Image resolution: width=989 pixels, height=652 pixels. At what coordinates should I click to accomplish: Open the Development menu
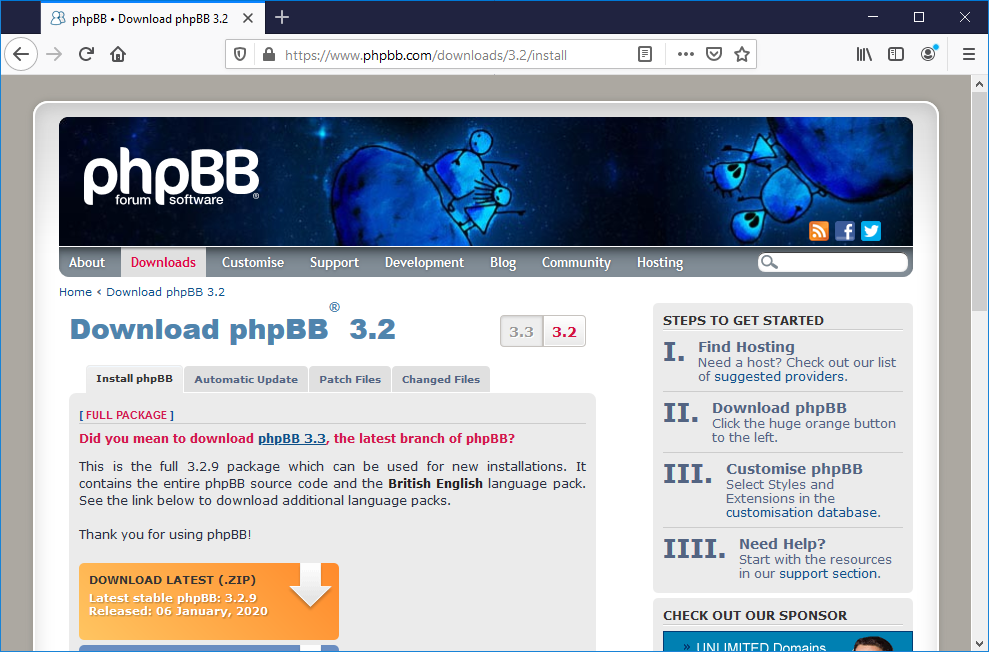click(424, 262)
